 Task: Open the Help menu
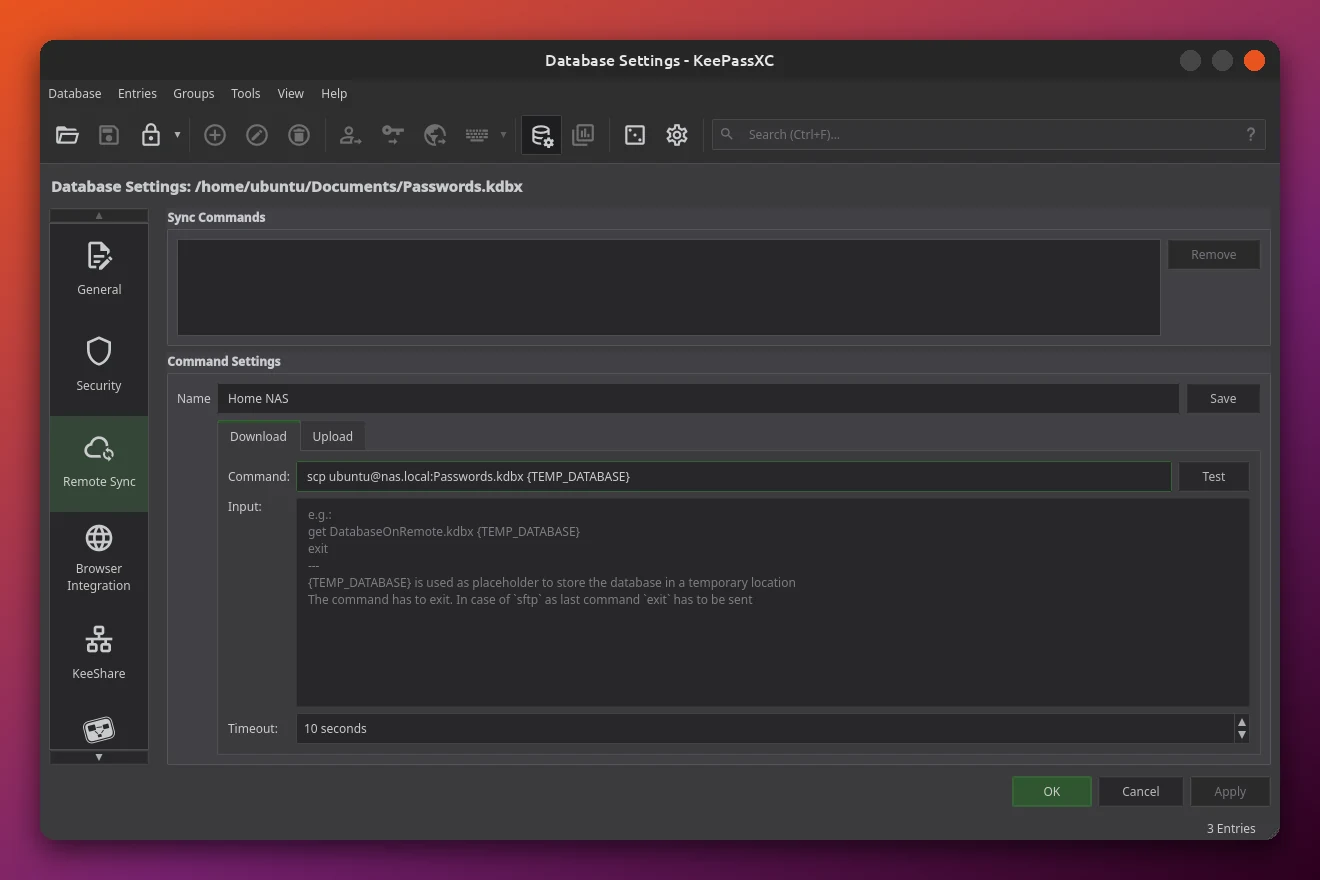[334, 93]
